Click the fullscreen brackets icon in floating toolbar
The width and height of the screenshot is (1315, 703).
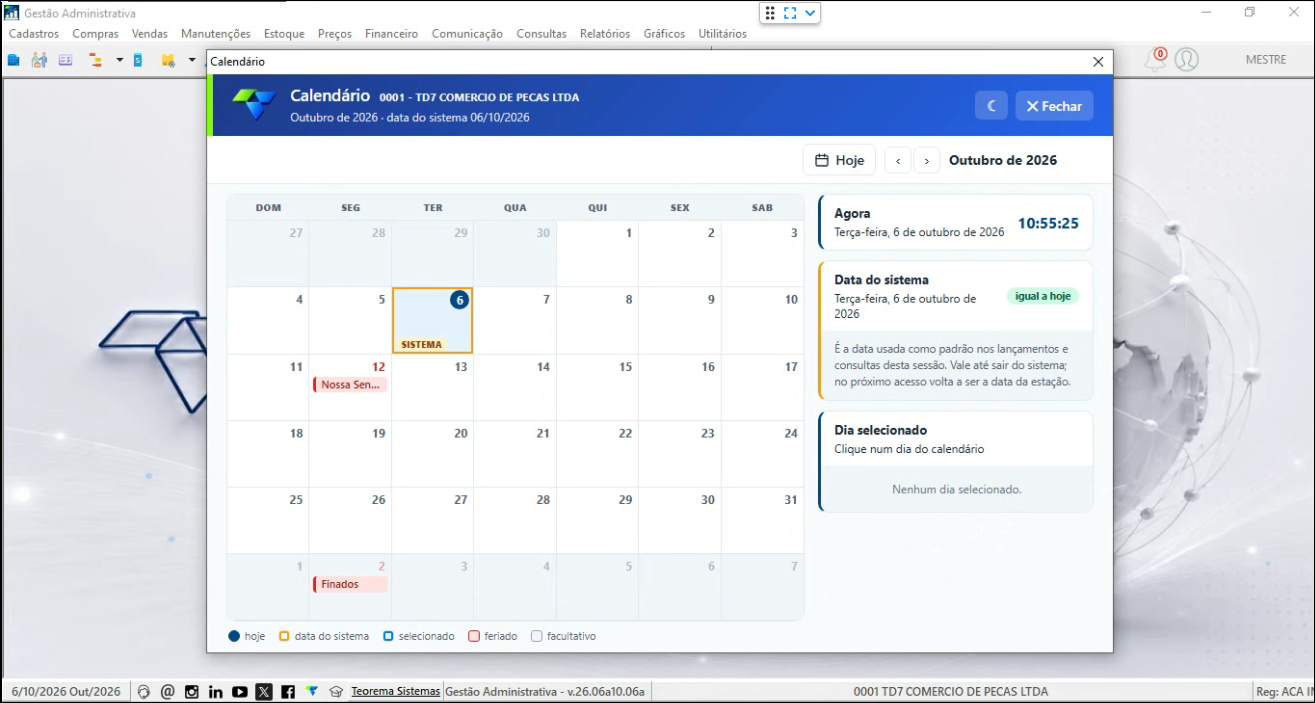click(790, 13)
